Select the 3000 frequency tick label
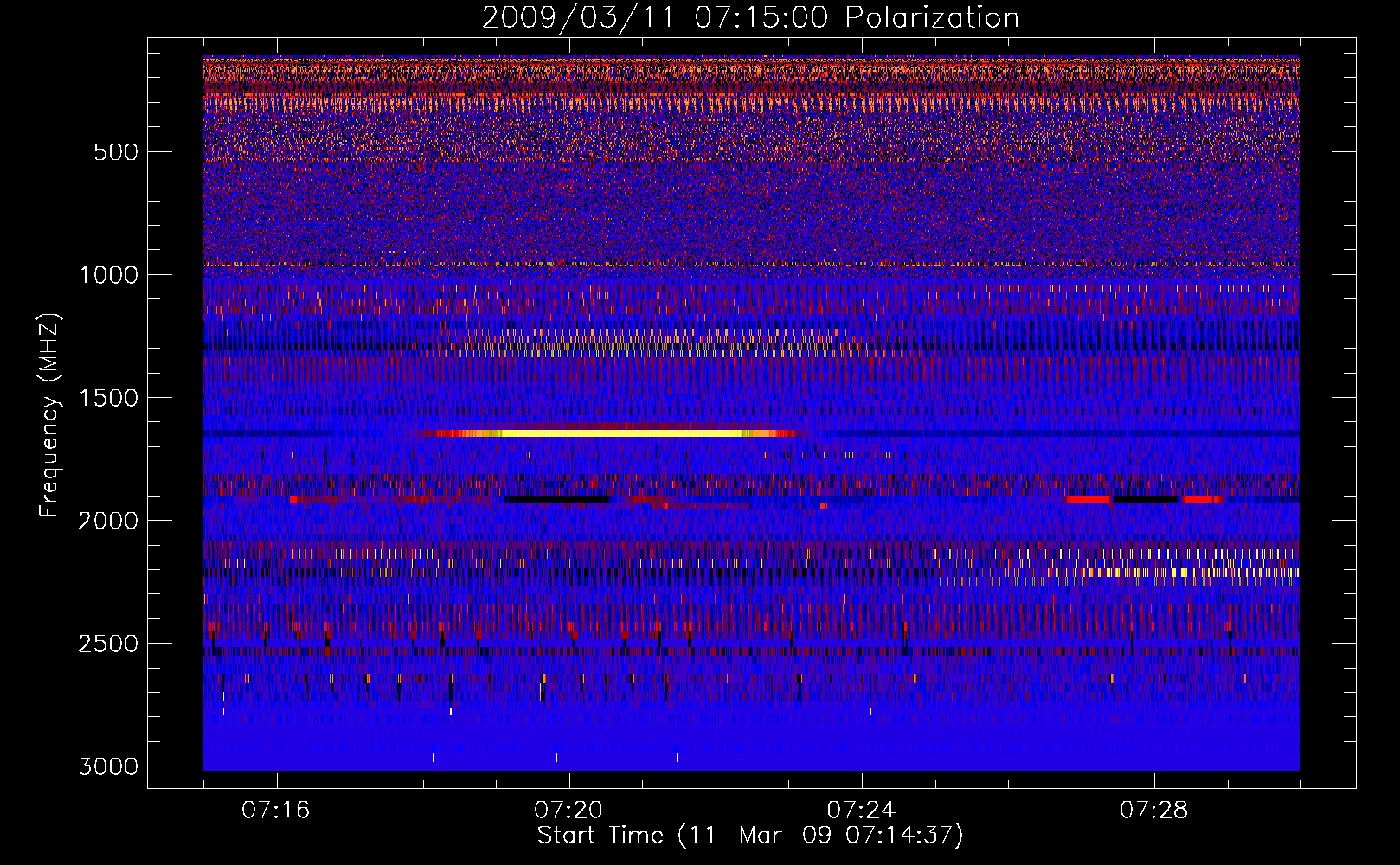This screenshot has width=1400, height=865. (x=108, y=766)
